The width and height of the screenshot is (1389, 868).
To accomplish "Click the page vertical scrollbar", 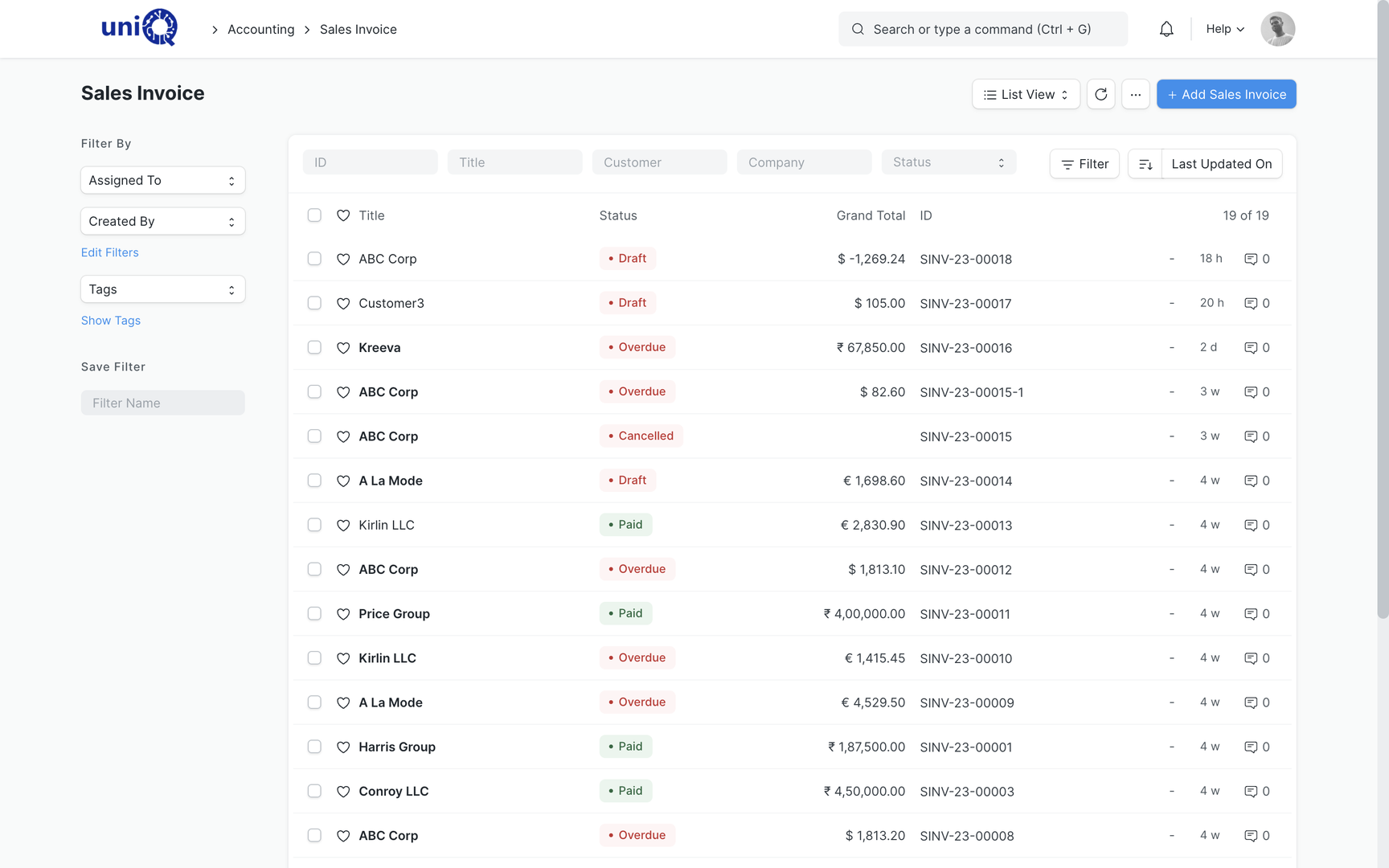I will point(1383,309).
